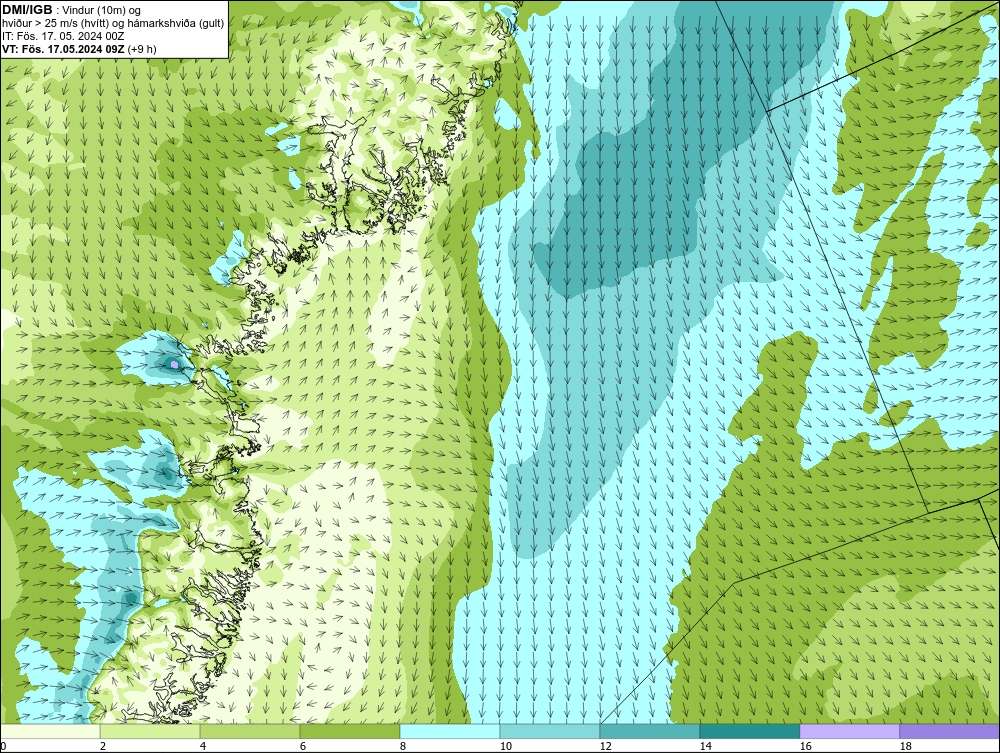Click the legend tick label '16'
The width and height of the screenshot is (1000, 753).
805,746
